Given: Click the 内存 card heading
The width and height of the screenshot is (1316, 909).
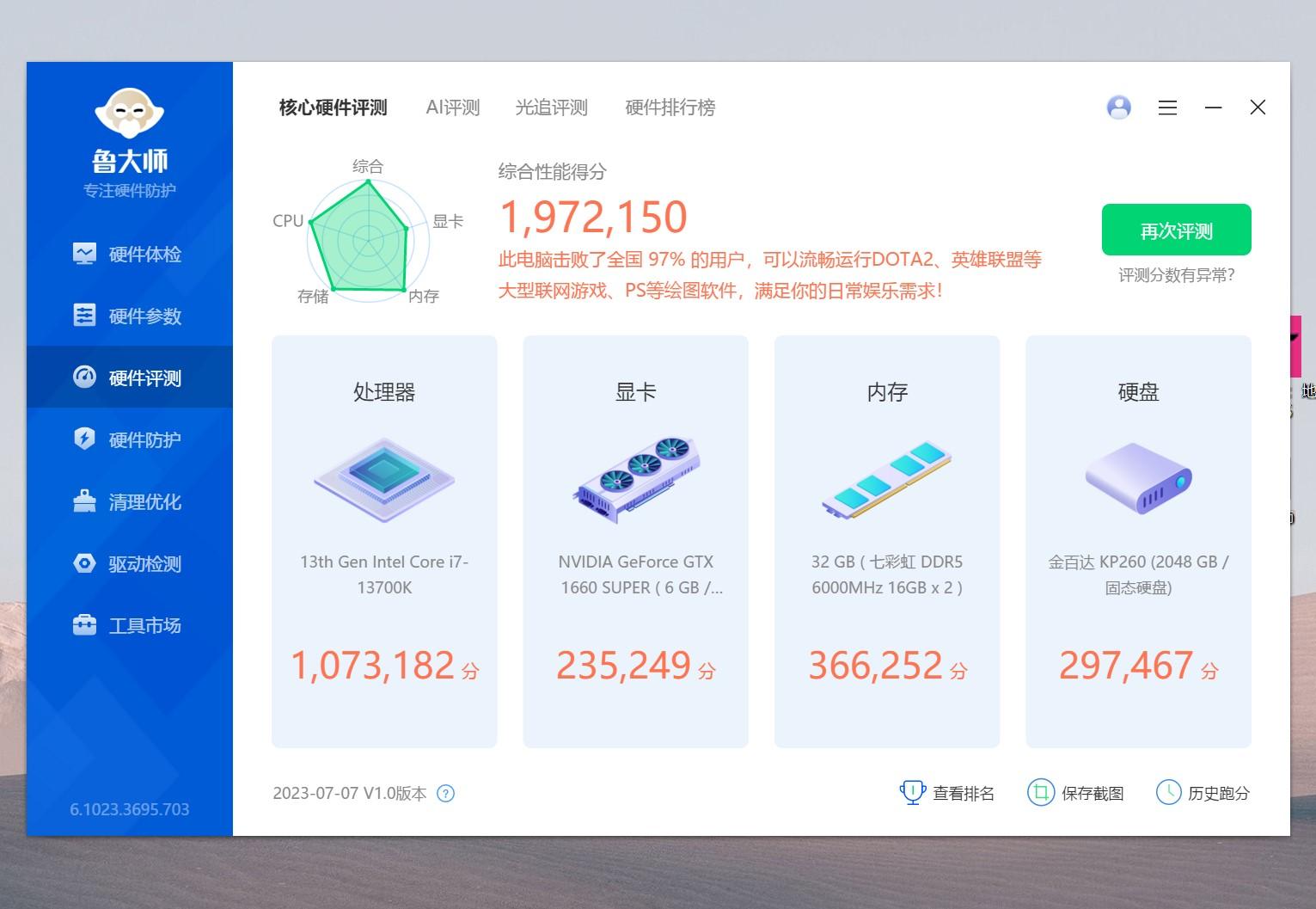Looking at the screenshot, I should pos(887,392).
